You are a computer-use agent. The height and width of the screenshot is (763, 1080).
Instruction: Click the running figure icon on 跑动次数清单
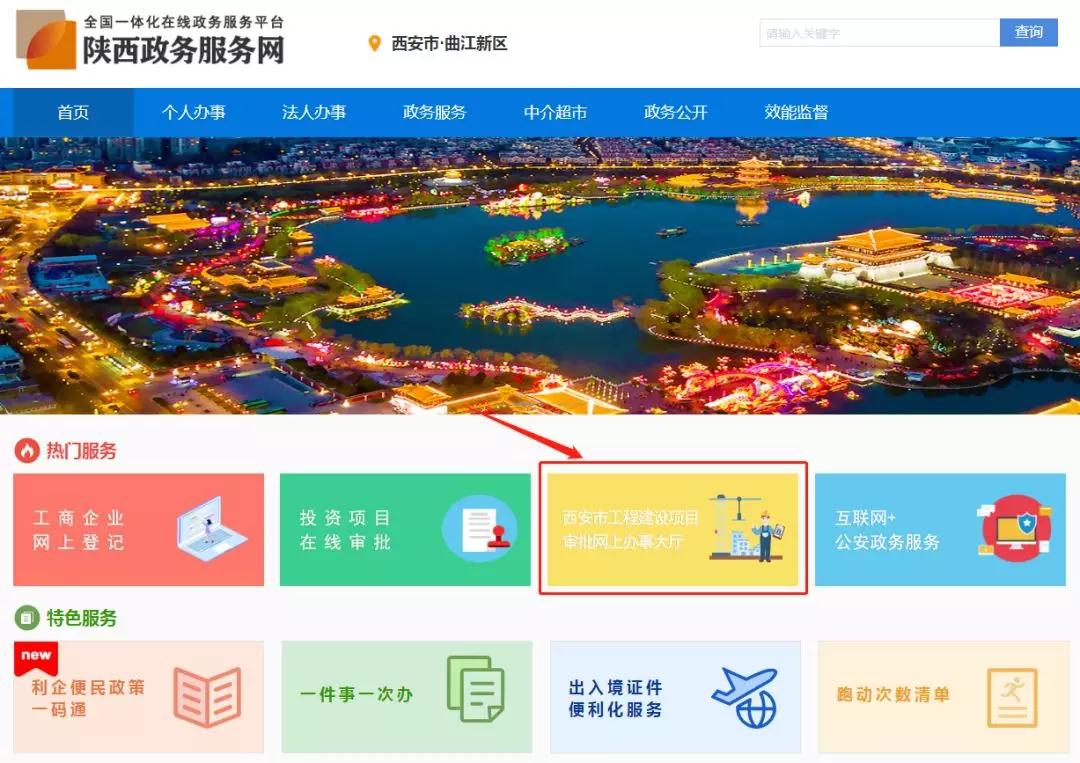click(x=1012, y=697)
